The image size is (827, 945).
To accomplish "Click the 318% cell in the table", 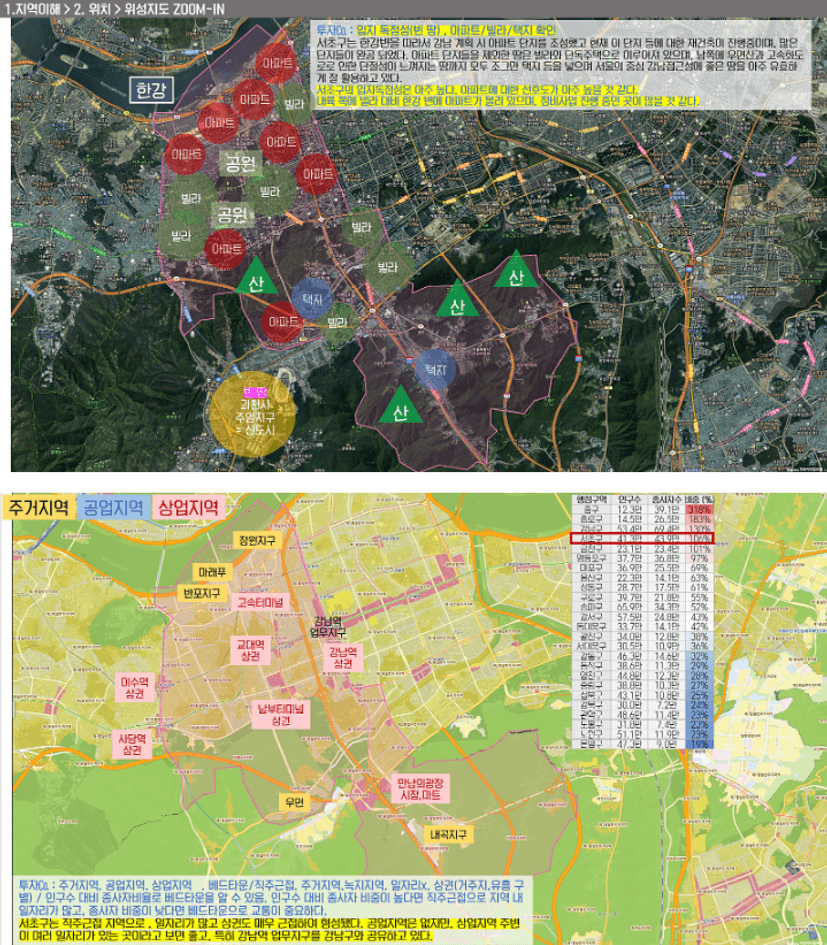I will pyautogui.click(x=699, y=509).
